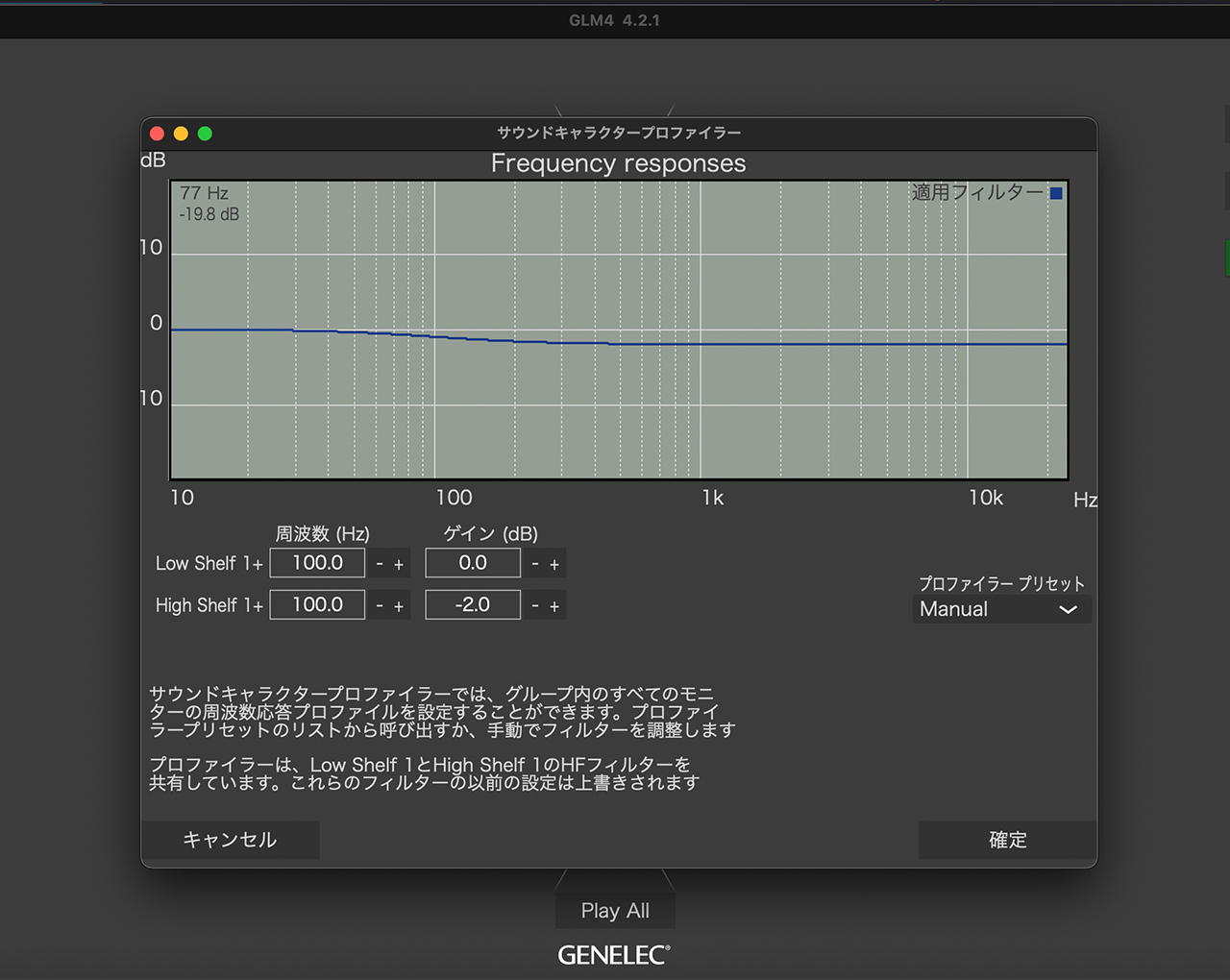The height and width of the screenshot is (980, 1230).
Task: Toggle the 適用フィルター blue legend marker
Action: tap(1057, 192)
